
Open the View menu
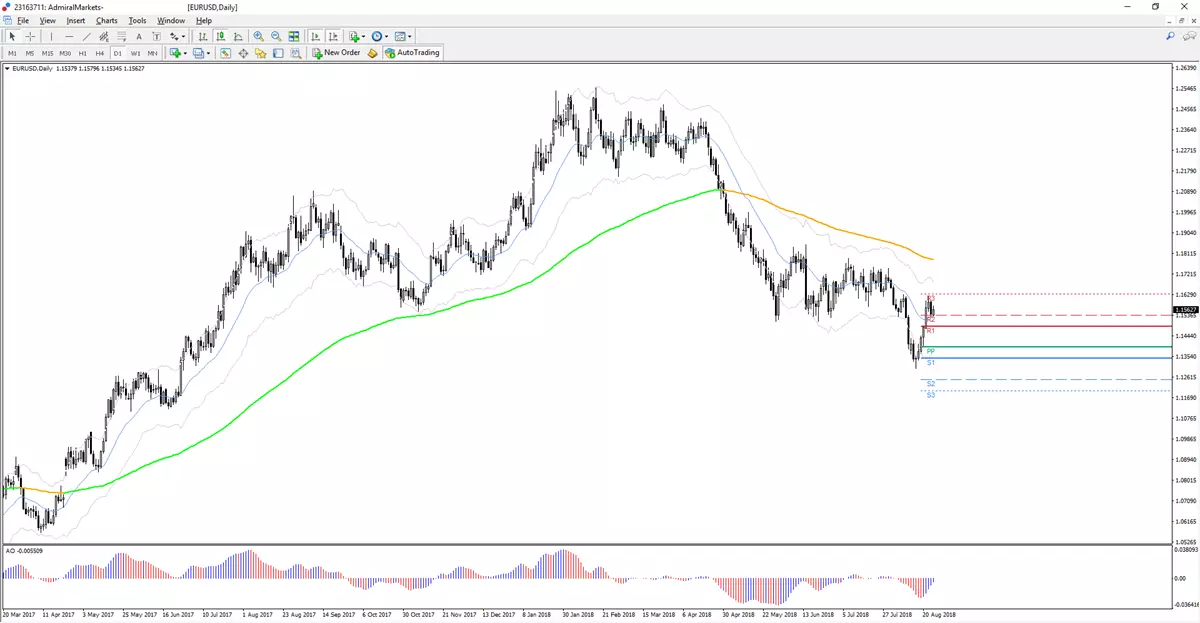[x=47, y=20]
